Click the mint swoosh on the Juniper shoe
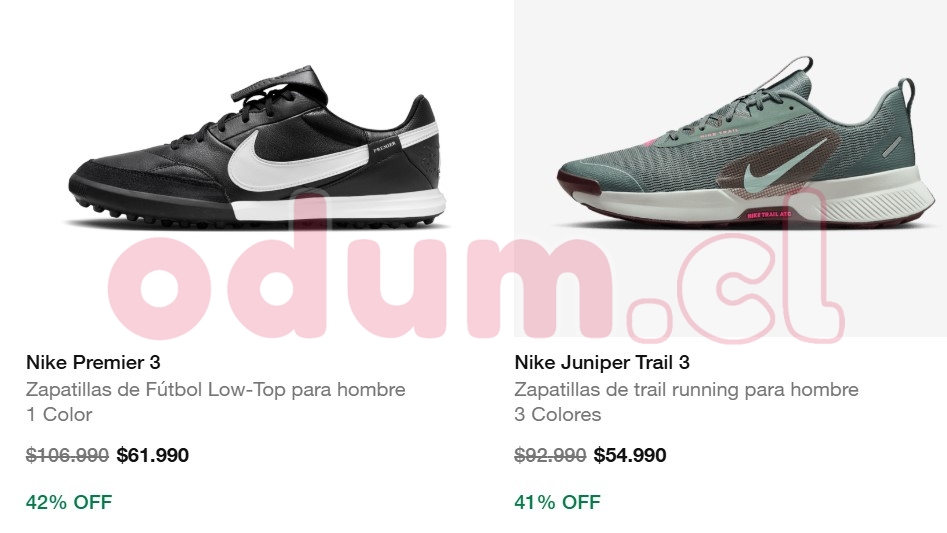 tap(776, 165)
